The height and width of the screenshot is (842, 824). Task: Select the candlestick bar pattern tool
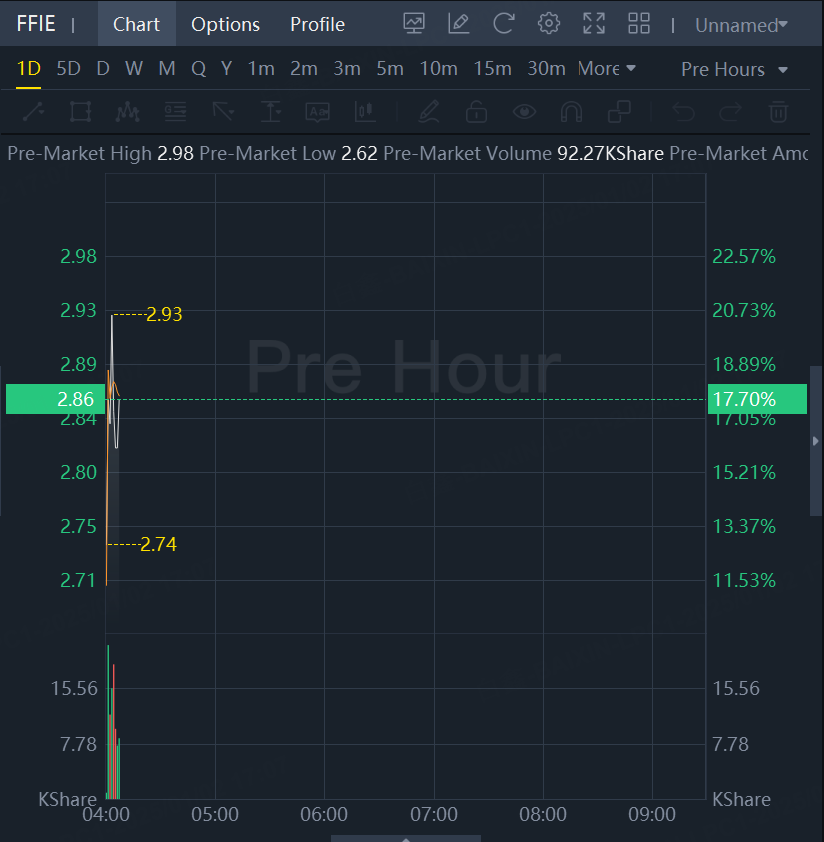click(x=365, y=112)
